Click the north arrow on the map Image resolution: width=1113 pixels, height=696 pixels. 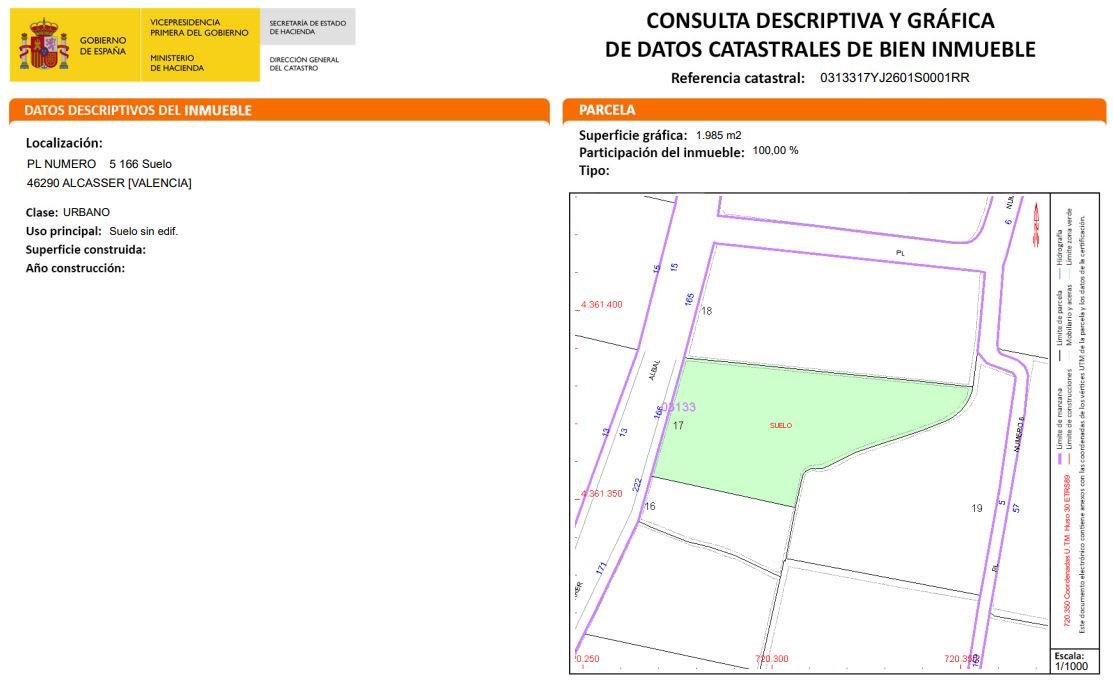pyautogui.click(x=1036, y=225)
